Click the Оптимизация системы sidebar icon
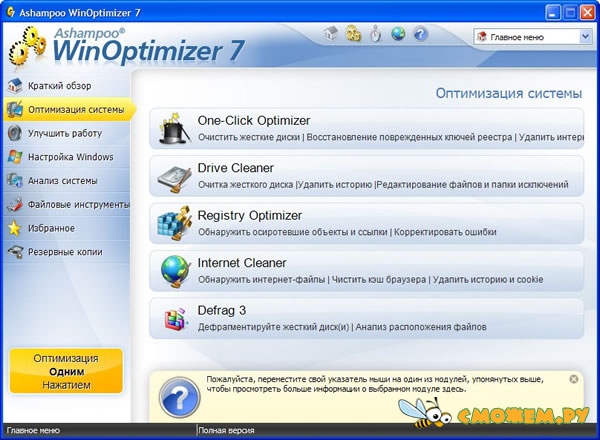Screen dimensions: 600x440 point(15,109)
